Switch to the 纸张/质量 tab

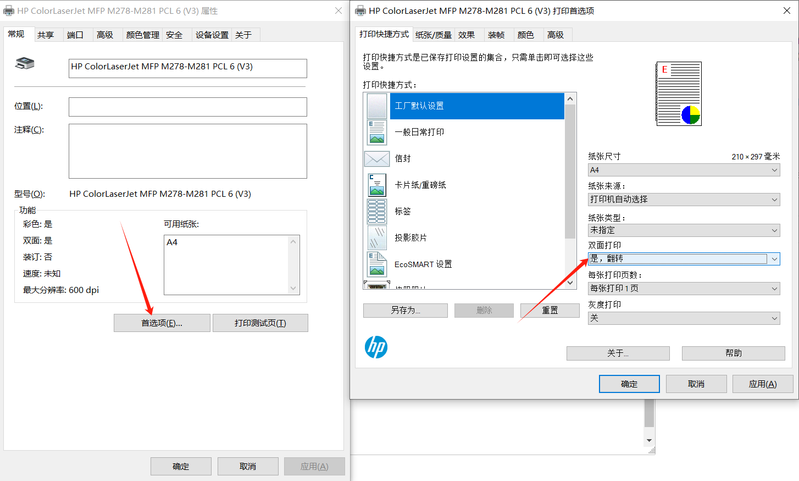tap(436, 34)
